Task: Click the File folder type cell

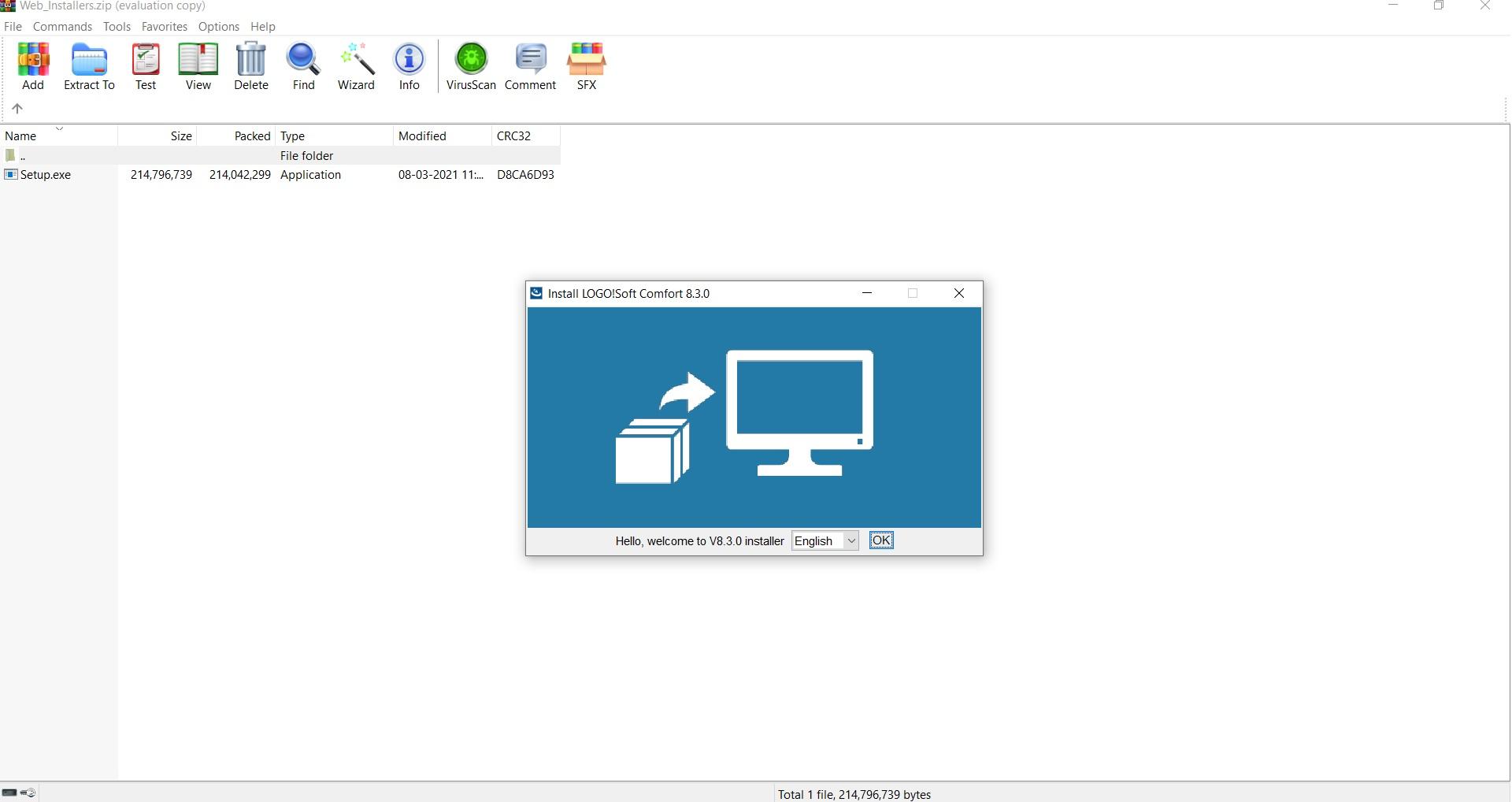Action: click(307, 156)
